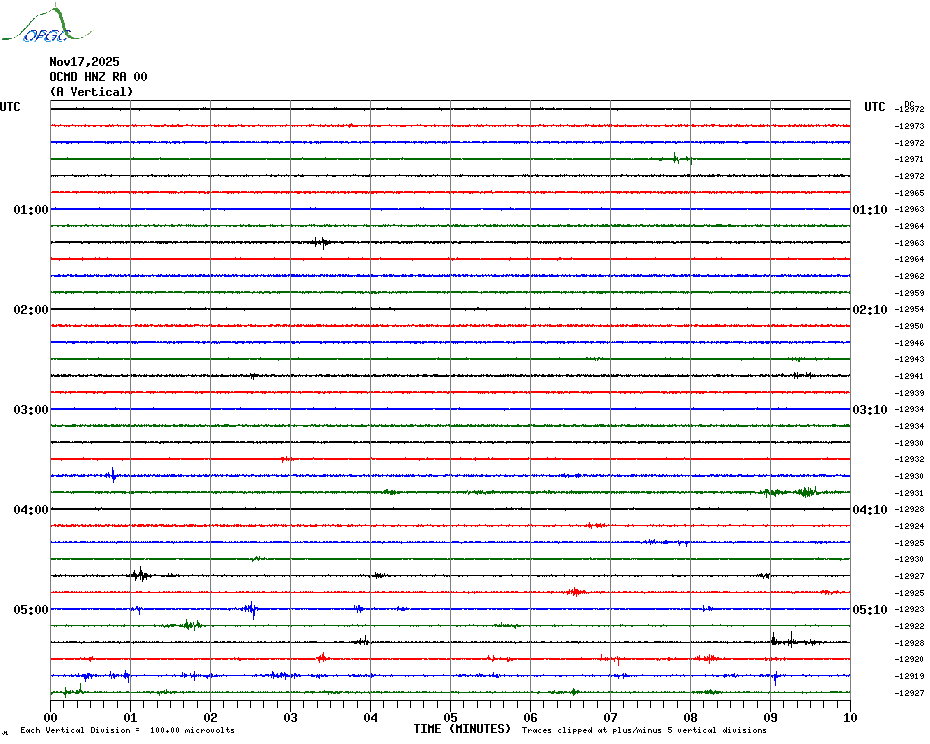Click the -12954 offset value on the right

click(910, 310)
